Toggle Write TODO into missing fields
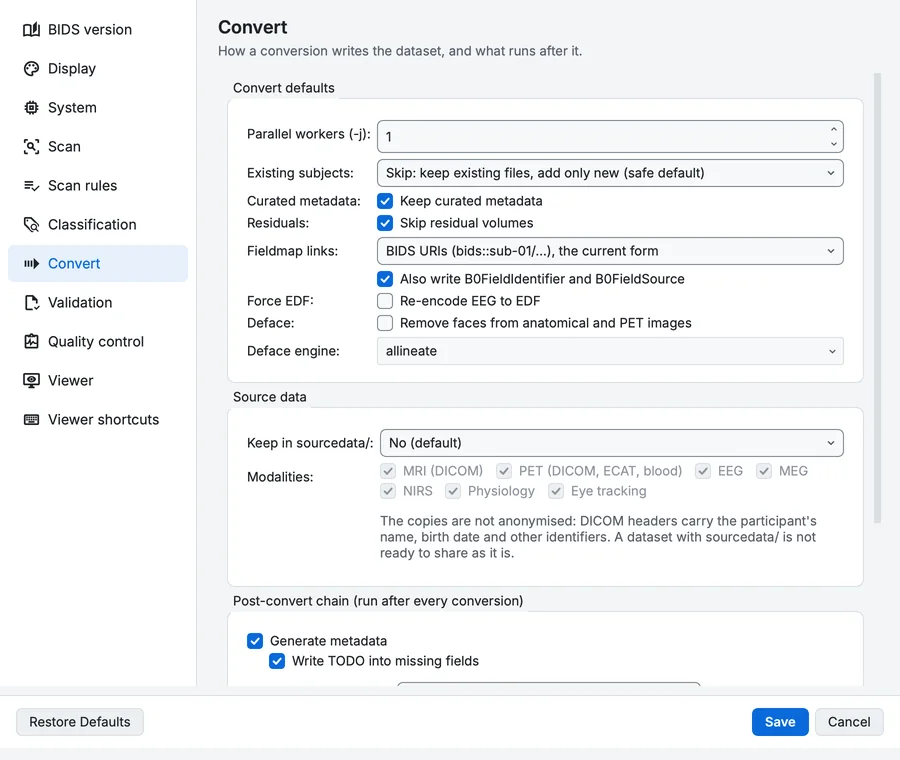This screenshot has width=900, height=760. [x=277, y=661]
